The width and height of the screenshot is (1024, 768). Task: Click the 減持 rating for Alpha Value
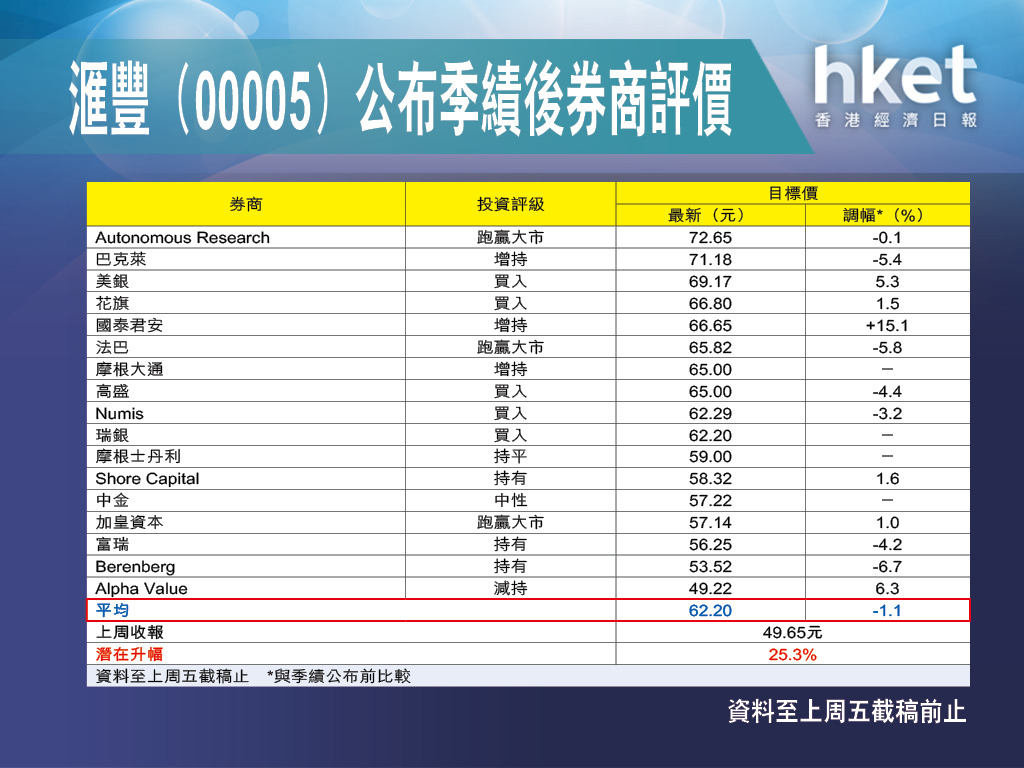point(510,588)
